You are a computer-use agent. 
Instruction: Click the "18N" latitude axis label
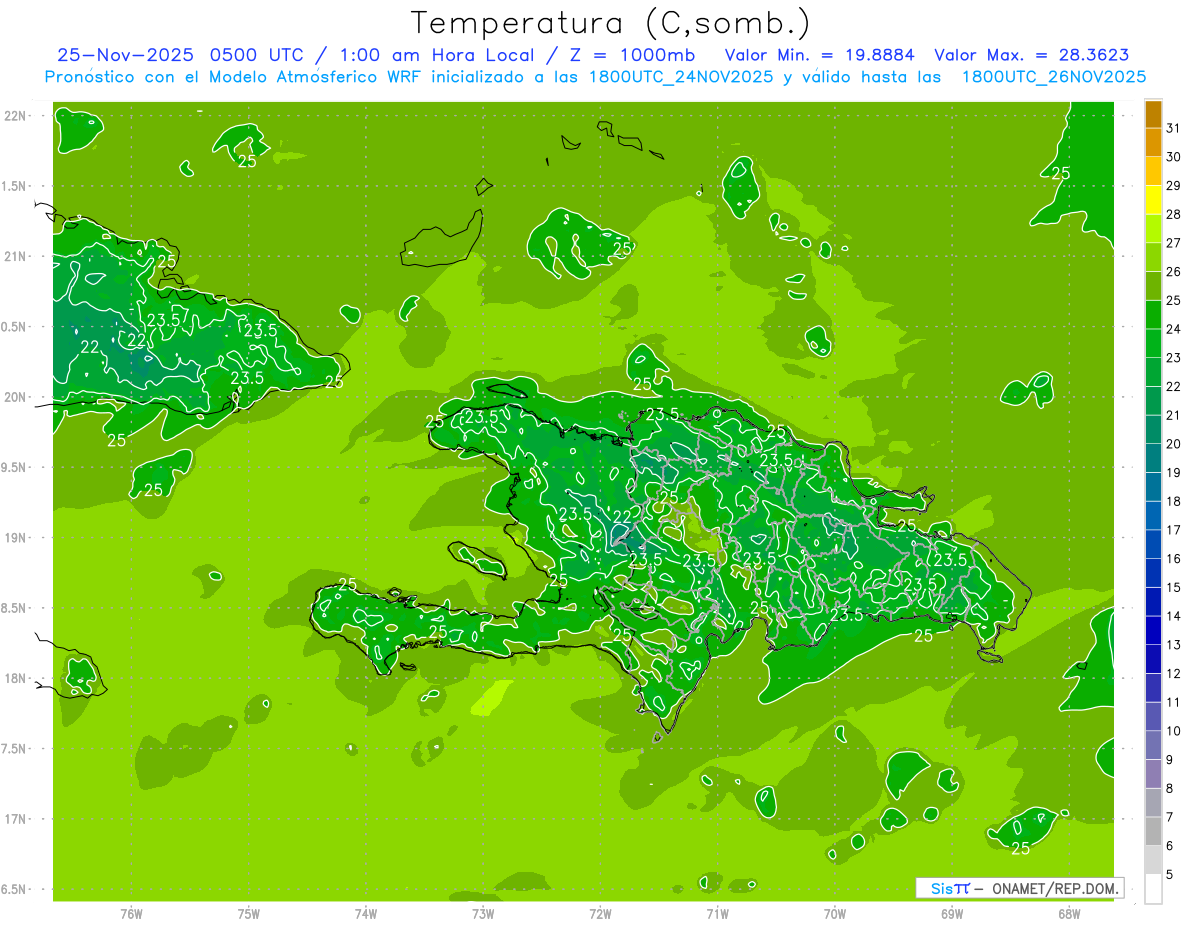15,678
